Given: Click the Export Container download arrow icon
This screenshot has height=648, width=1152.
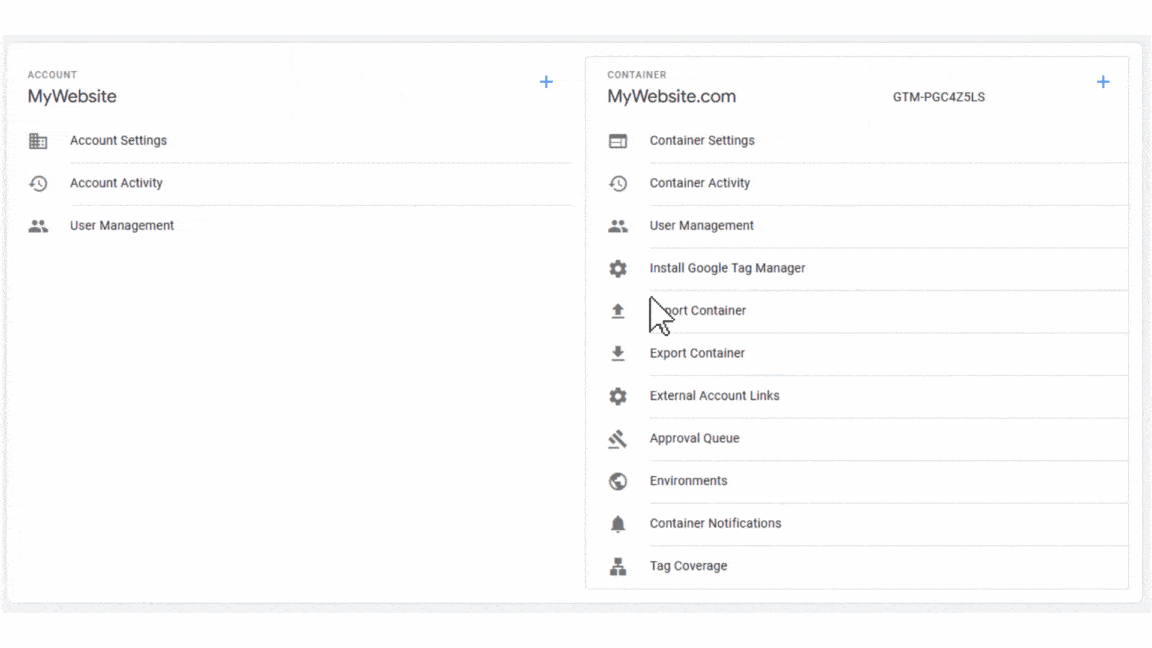Looking at the screenshot, I should coord(618,354).
